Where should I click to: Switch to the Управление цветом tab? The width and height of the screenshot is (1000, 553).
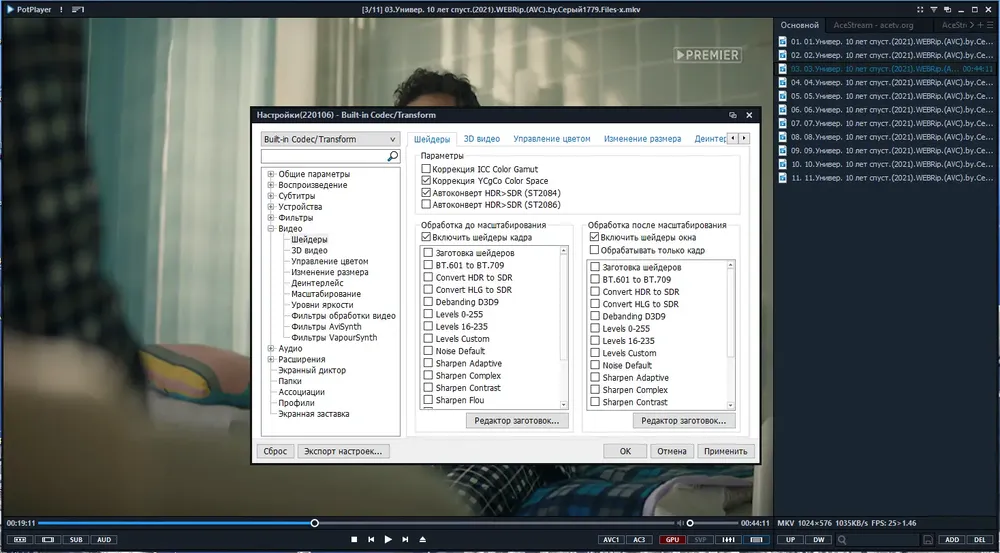pyautogui.click(x=552, y=138)
